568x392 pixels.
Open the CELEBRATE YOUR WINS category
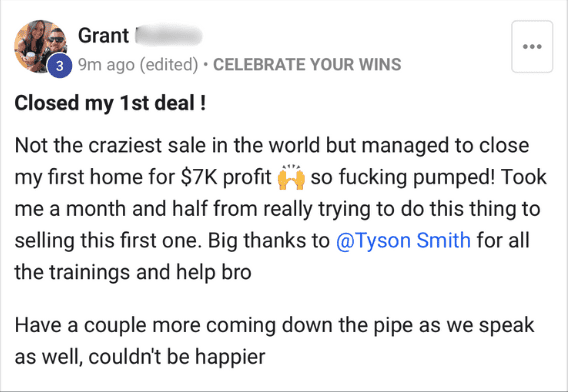[307, 65]
